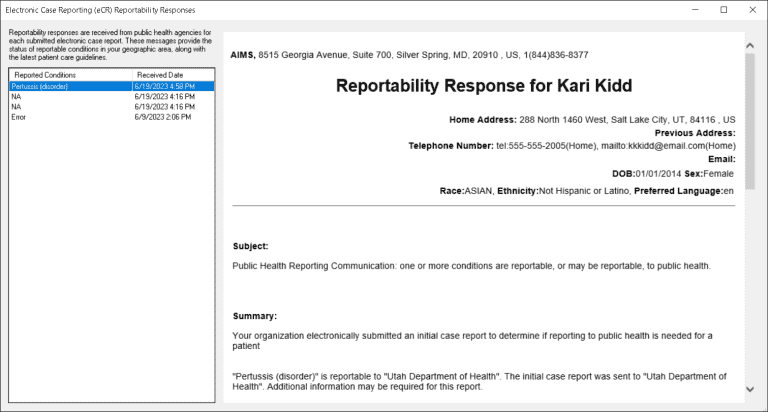Click the scroll up arrow of the response pane

click(750, 46)
